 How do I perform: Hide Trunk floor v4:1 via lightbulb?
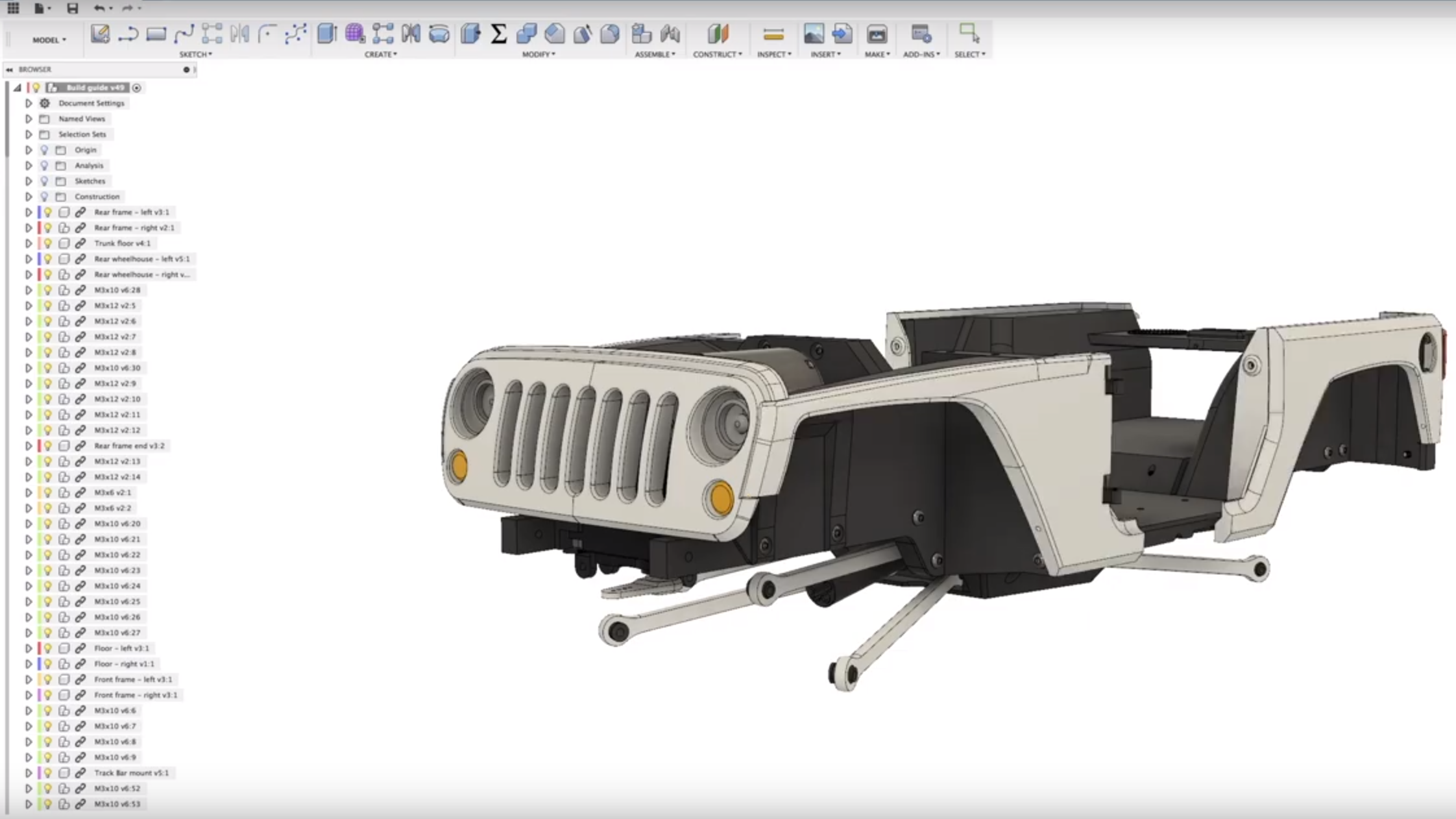tap(48, 243)
